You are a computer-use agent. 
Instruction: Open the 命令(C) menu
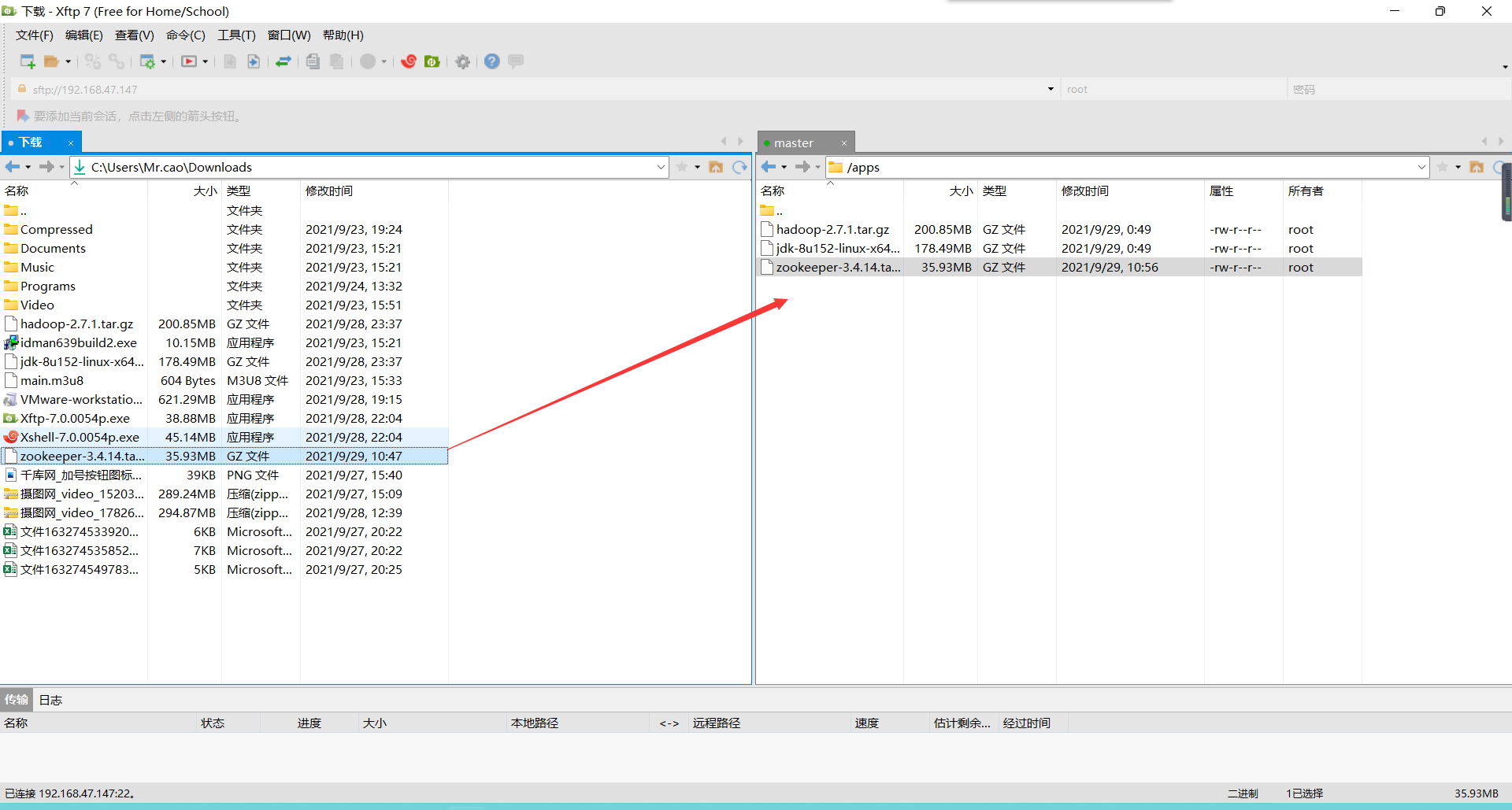(x=186, y=35)
